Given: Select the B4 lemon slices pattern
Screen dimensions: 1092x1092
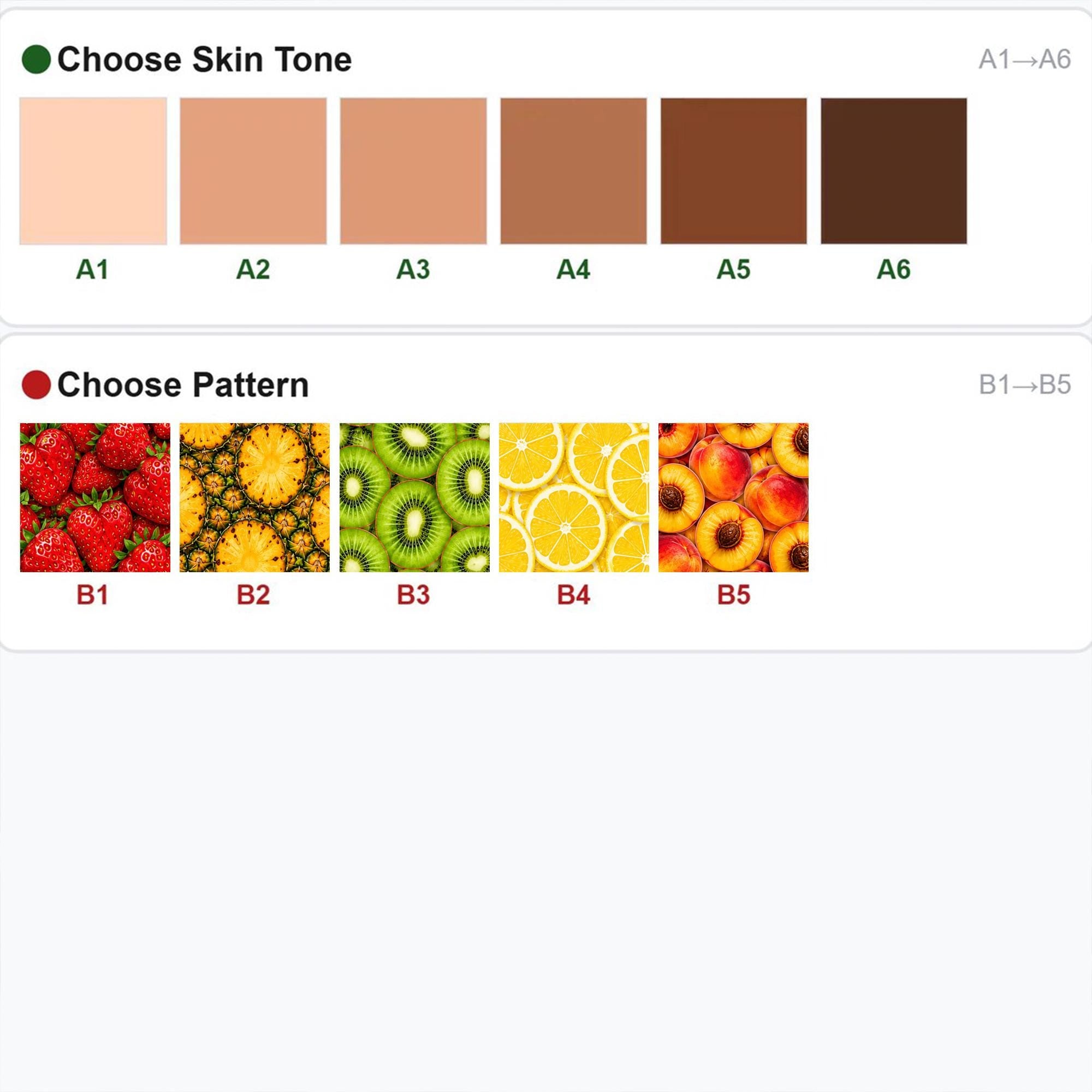Looking at the screenshot, I should click(x=574, y=497).
